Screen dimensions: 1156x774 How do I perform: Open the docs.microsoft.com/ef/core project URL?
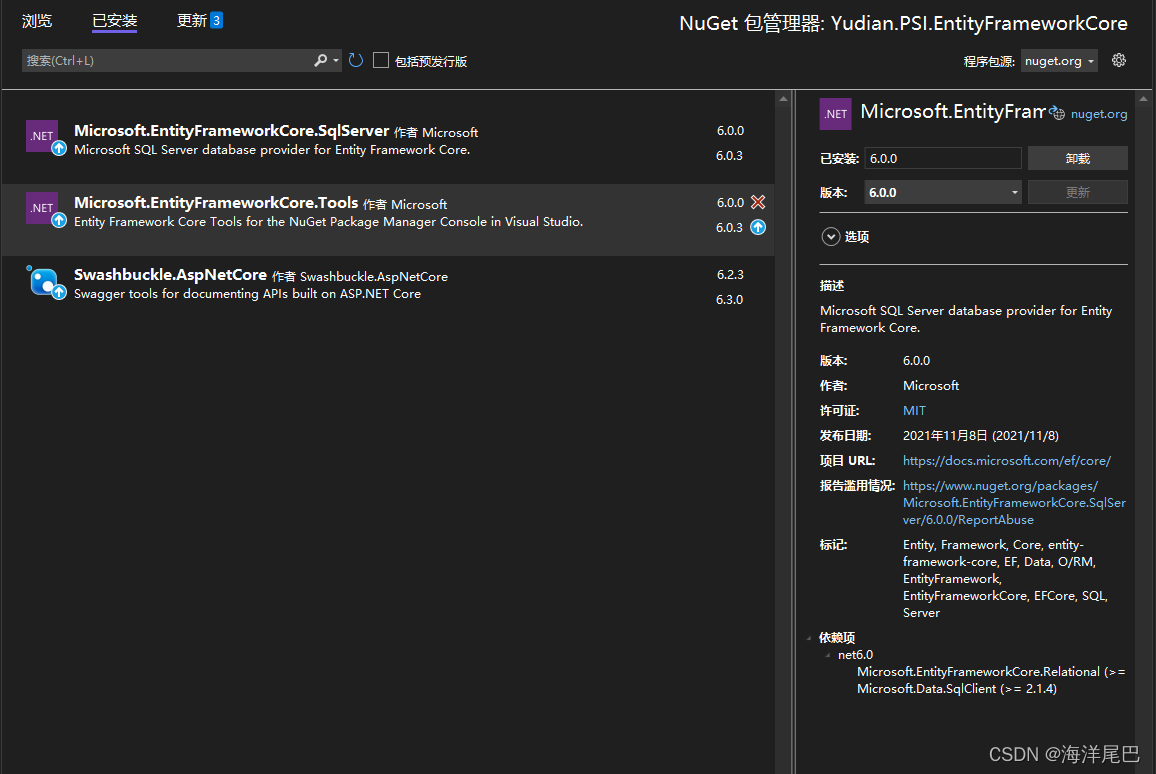pos(1006,461)
